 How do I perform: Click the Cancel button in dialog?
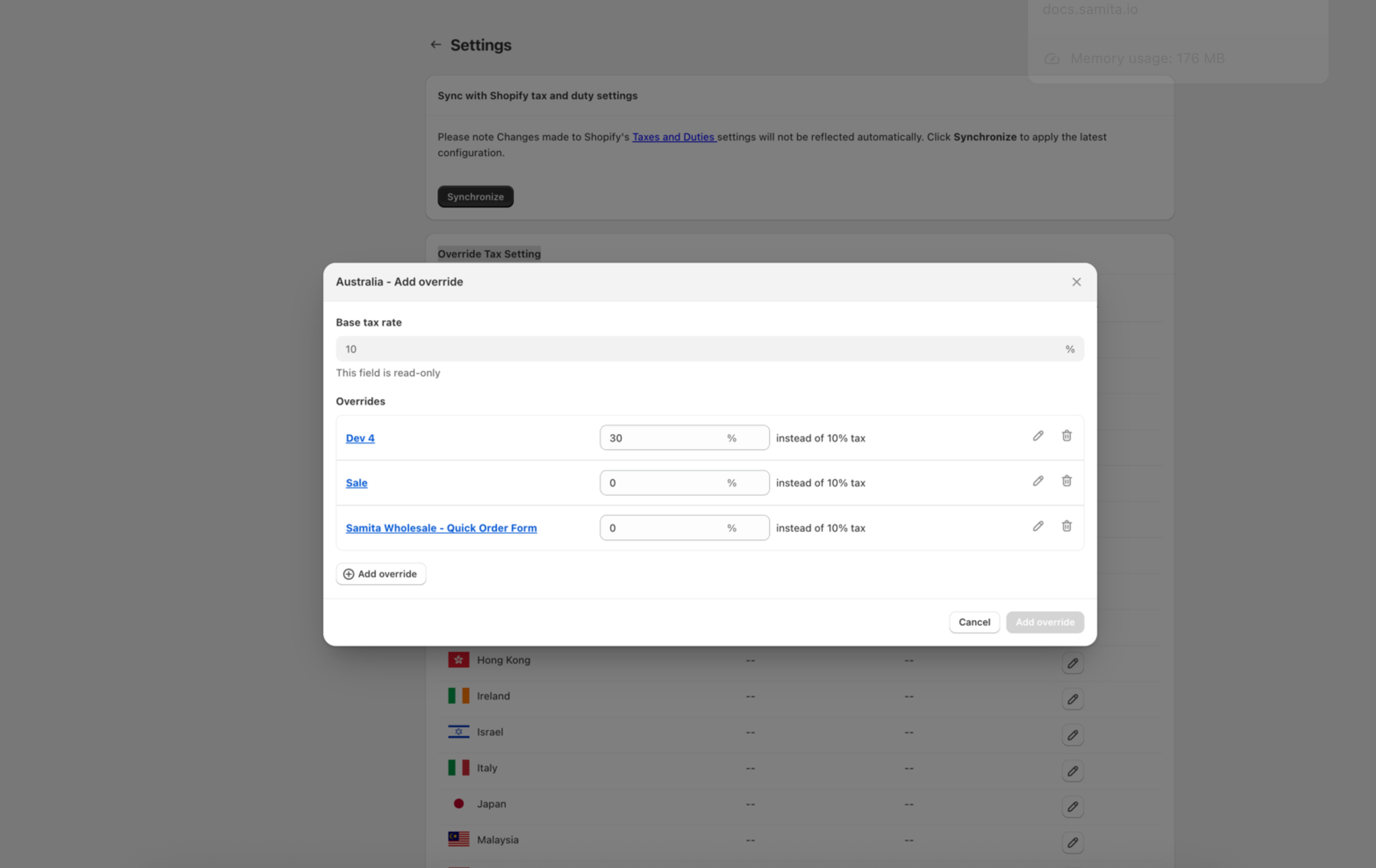pos(974,622)
